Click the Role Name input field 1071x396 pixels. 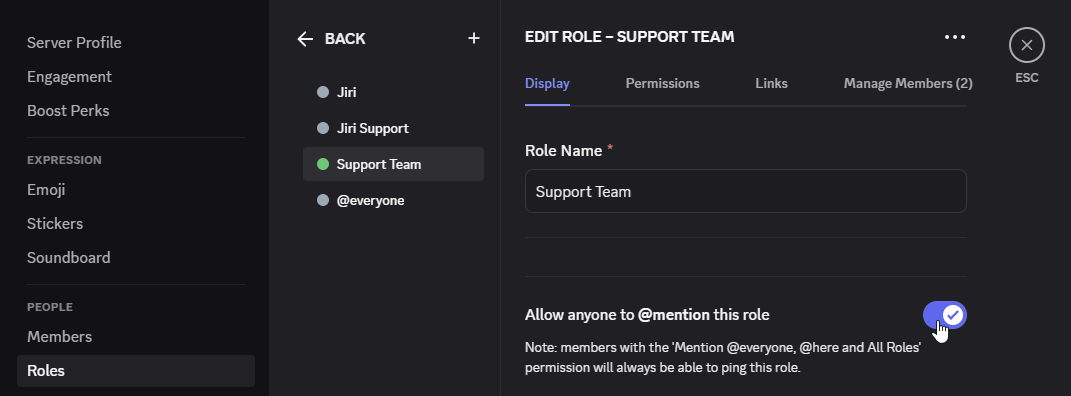point(745,191)
